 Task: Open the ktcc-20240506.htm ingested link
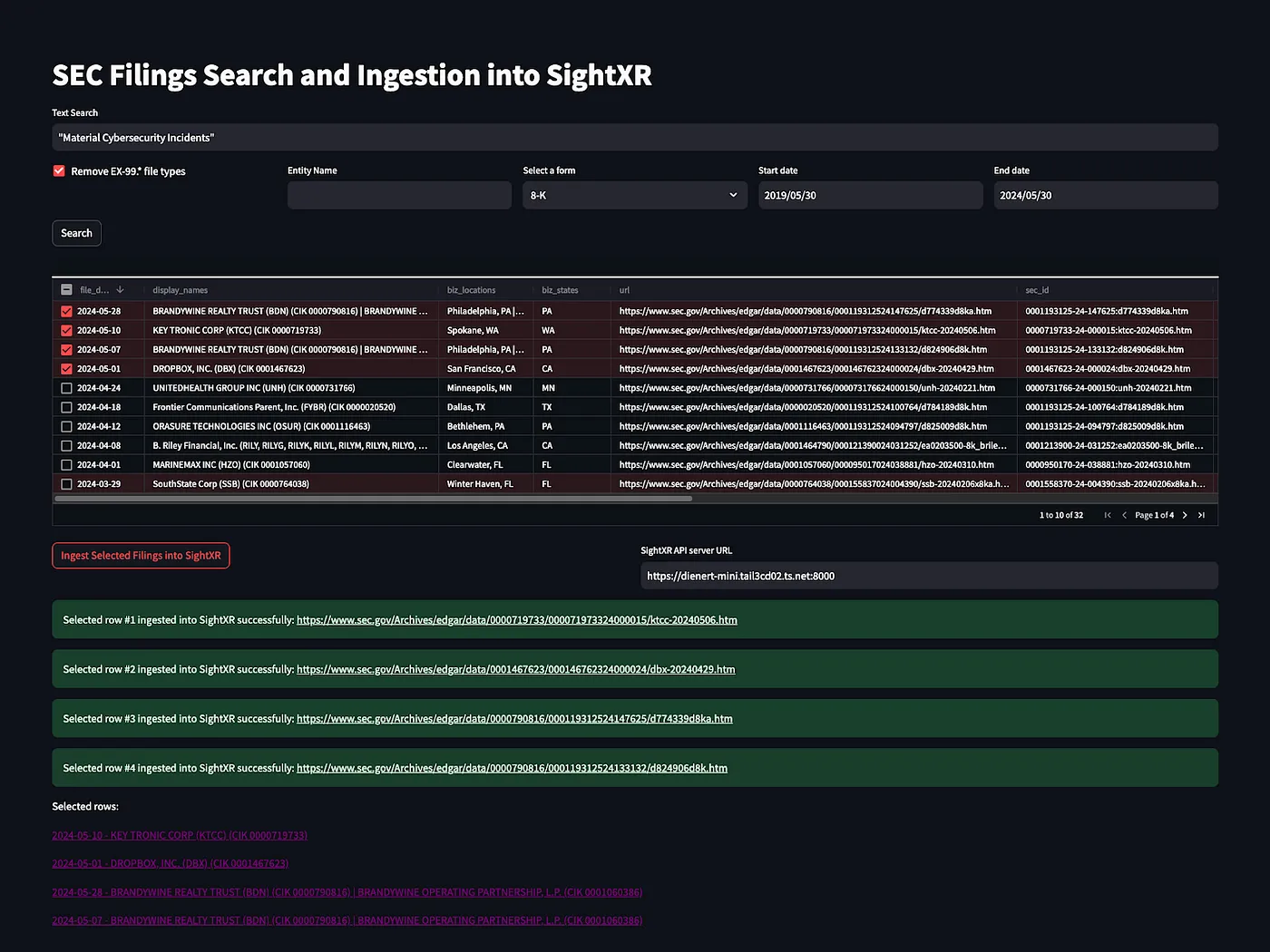[517, 620]
